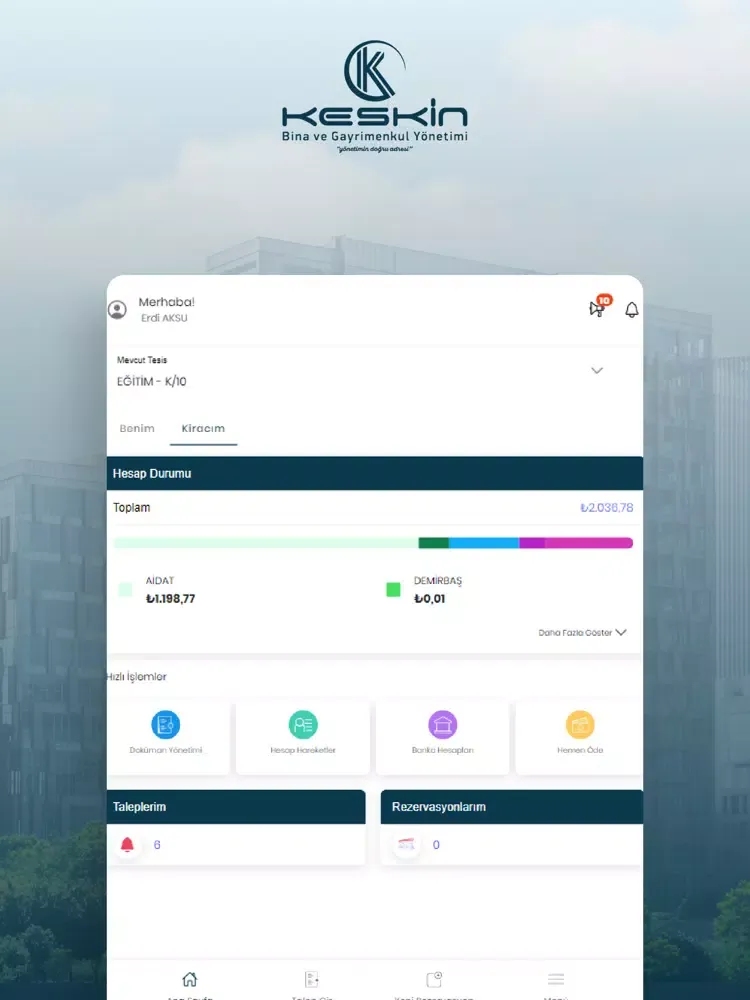This screenshot has width=750, height=1000.
Task: Click the Rezervasyonlarım panel header
Action: coord(511,807)
